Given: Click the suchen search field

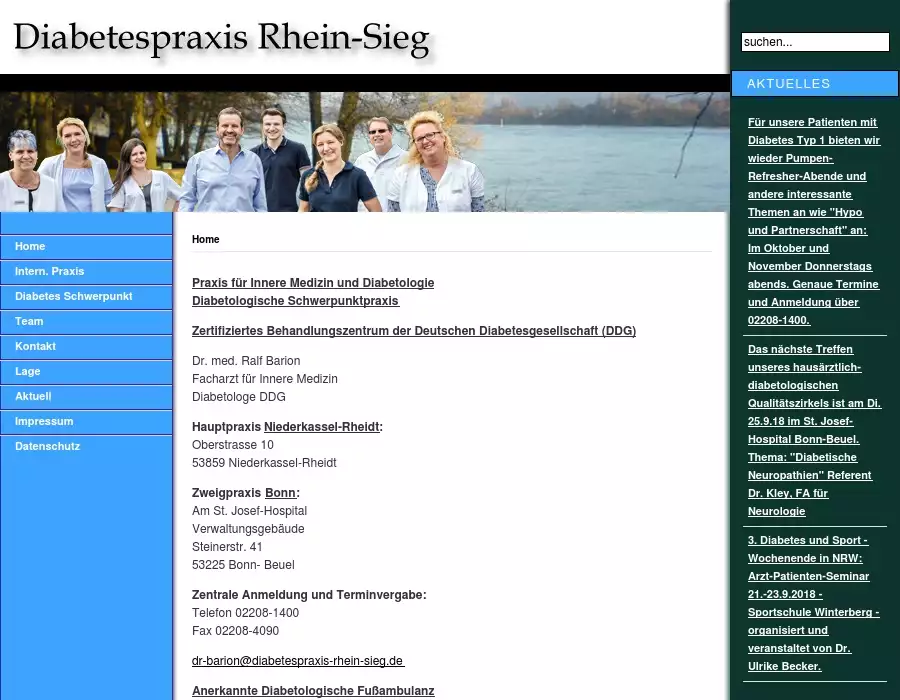Looking at the screenshot, I should pos(814,42).
